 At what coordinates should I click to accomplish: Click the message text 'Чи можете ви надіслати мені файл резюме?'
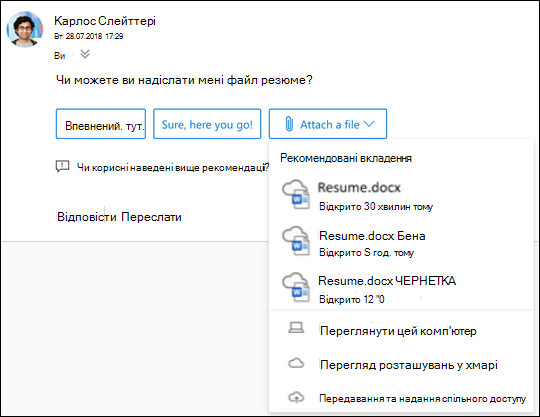184,80
